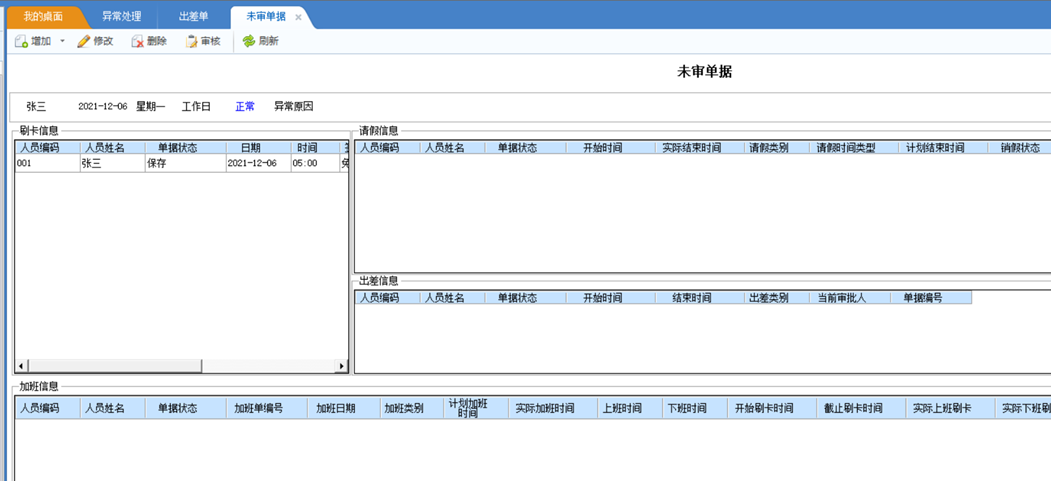This screenshot has height=481, width=1051.
Task: Switch to the 异常处理 tab
Action: tap(122, 17)
